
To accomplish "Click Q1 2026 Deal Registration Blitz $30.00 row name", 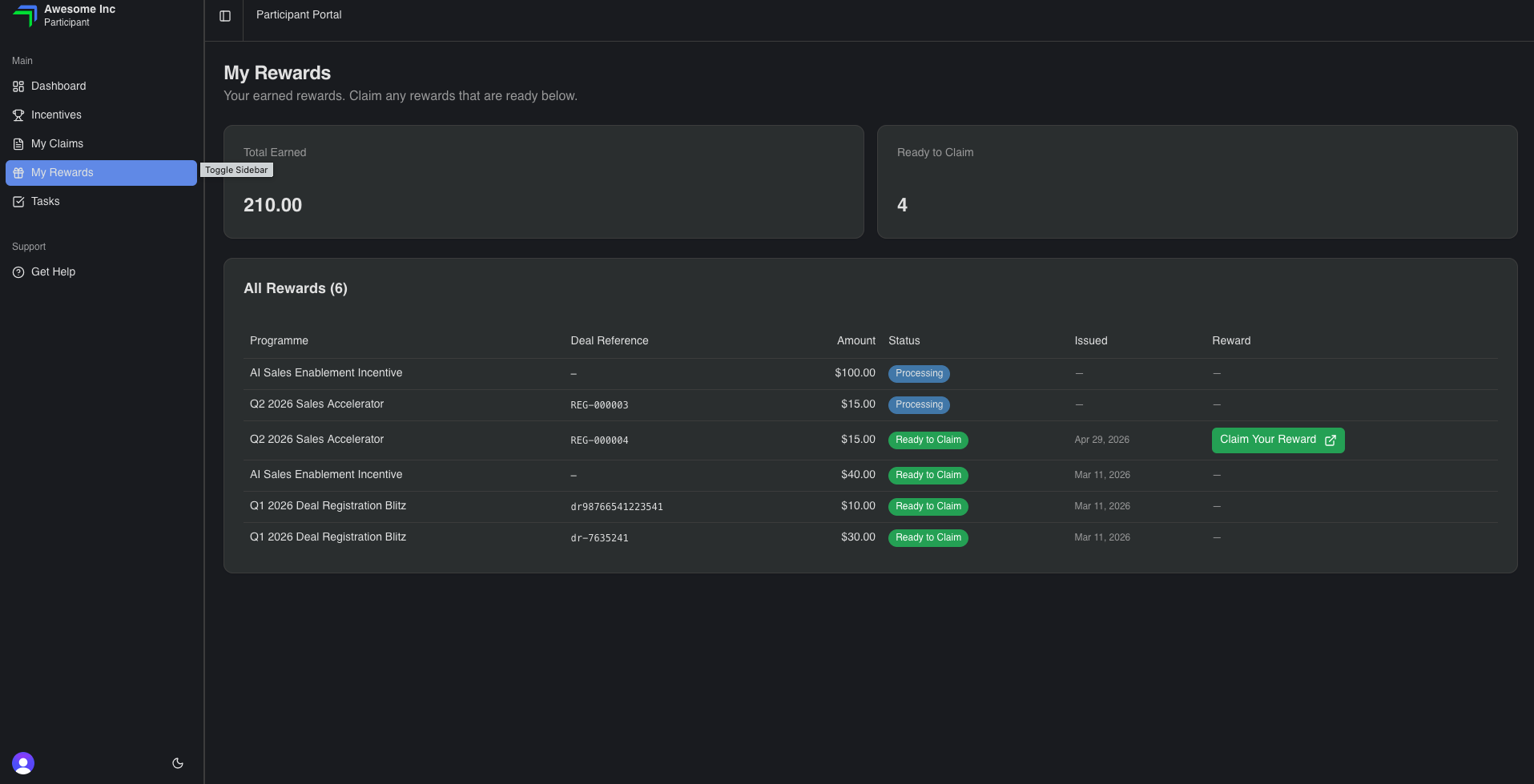I will click(x=328, y=537).
